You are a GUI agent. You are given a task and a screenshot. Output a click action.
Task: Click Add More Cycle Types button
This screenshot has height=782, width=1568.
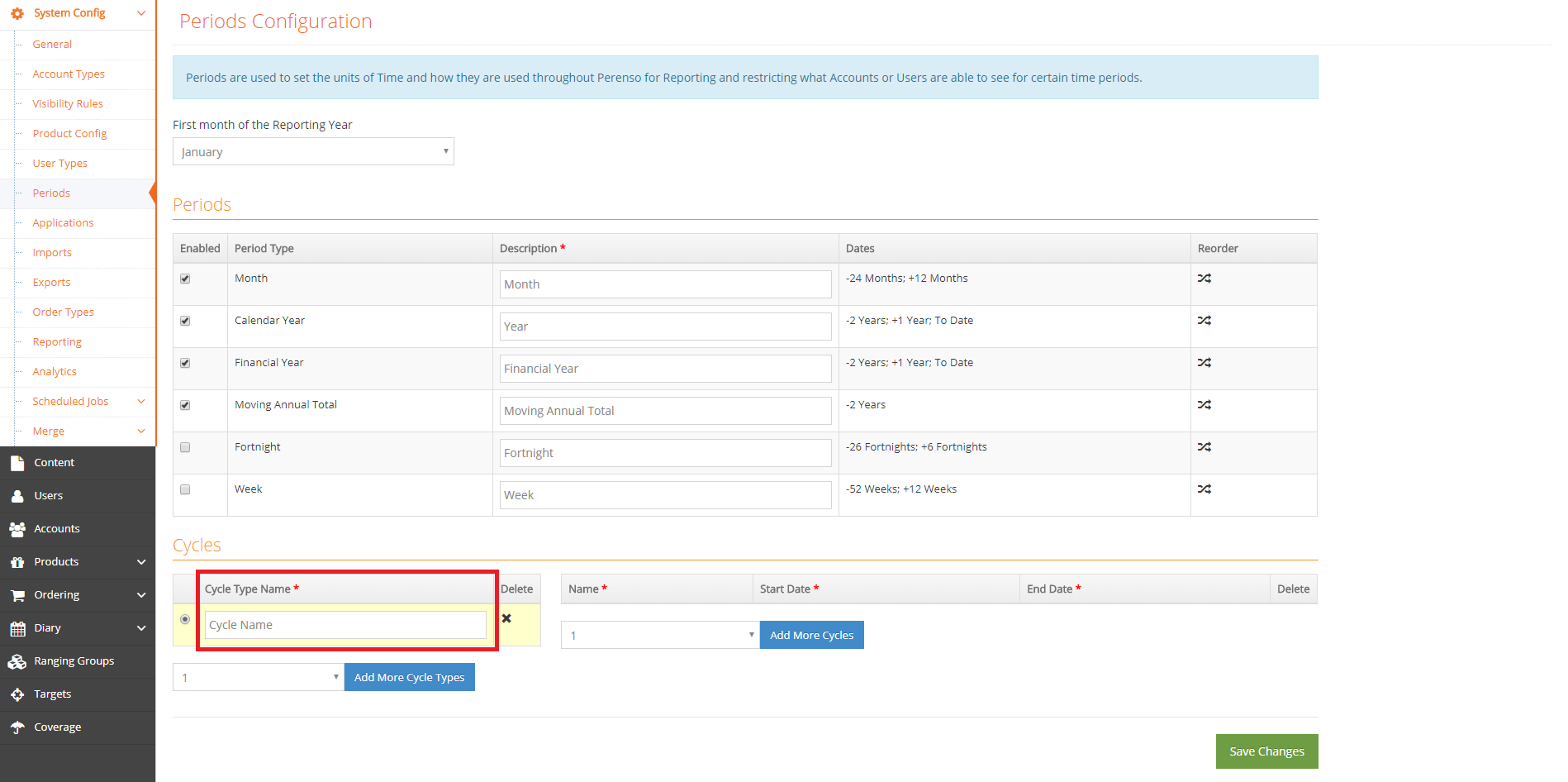[410, 677]
